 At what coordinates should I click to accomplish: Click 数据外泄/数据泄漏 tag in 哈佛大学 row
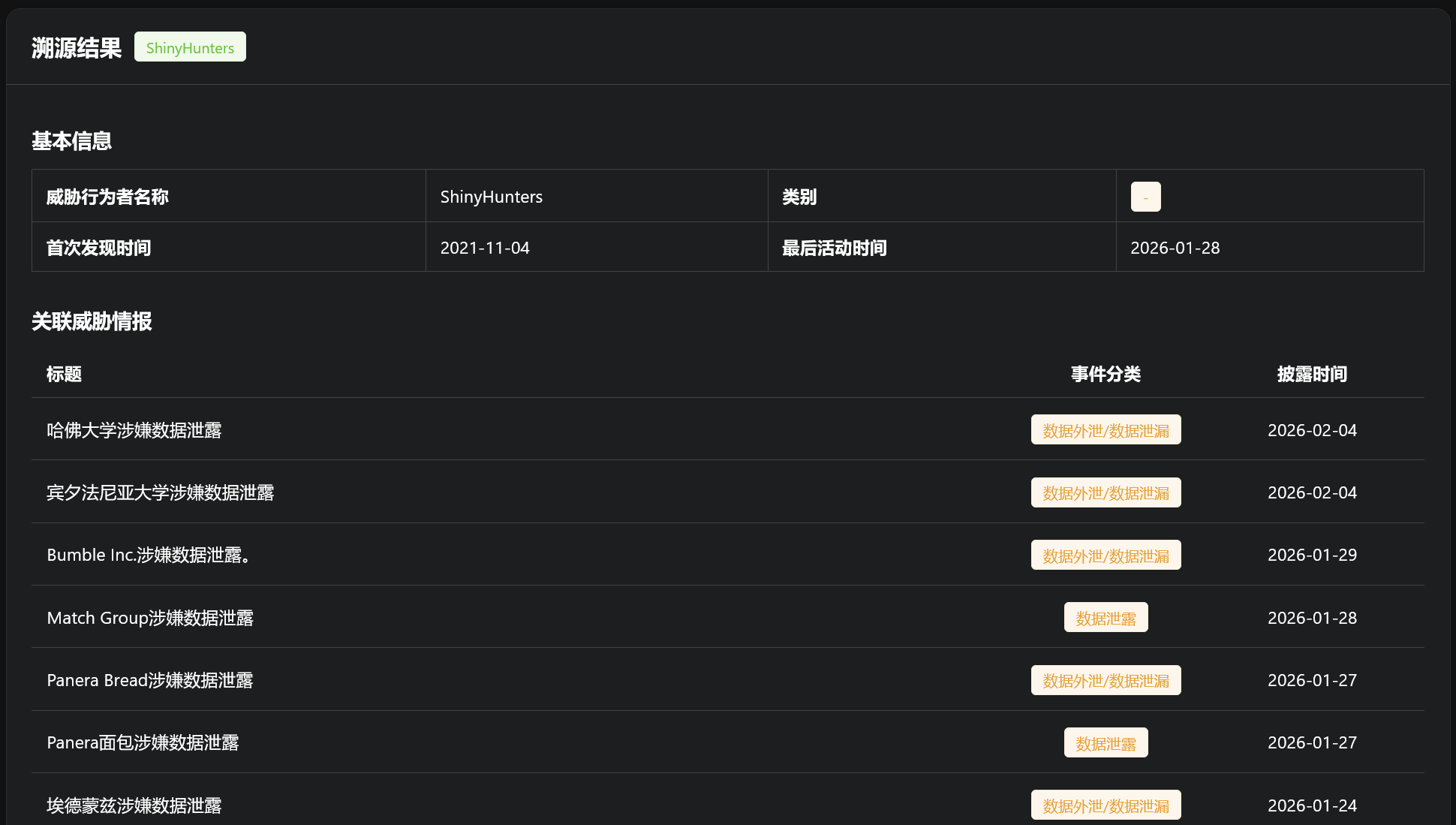tap(1106, 430)
